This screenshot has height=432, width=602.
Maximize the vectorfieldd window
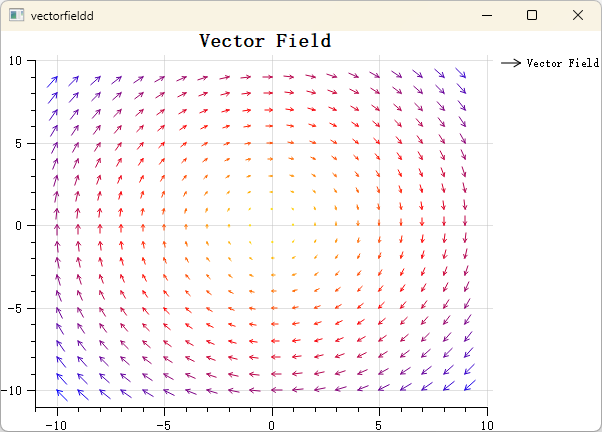click(x=532, y=15)
